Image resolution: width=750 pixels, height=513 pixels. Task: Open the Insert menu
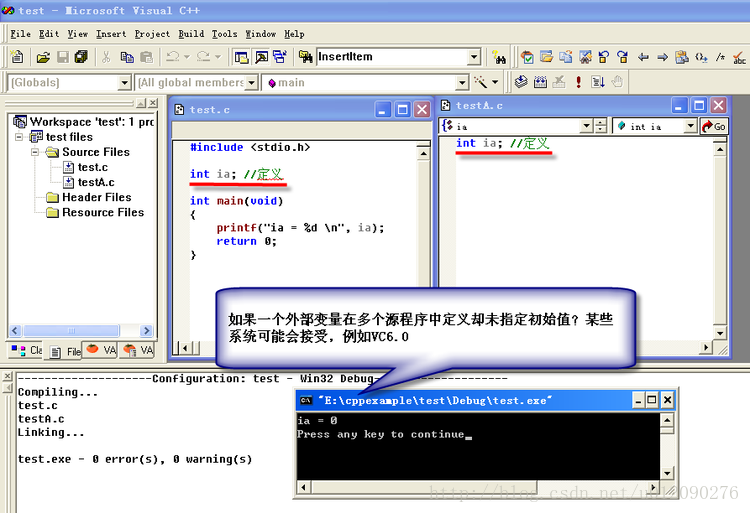point(111,34)
